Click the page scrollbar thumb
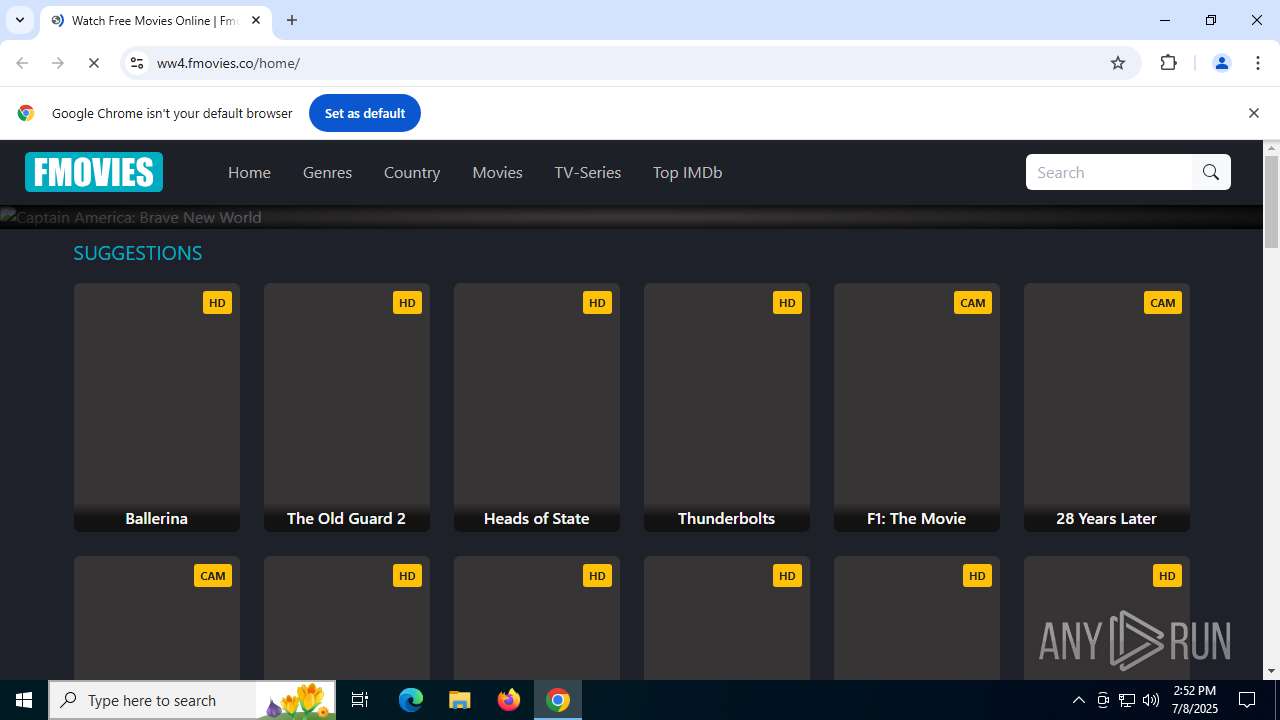 coord(1271,202)
